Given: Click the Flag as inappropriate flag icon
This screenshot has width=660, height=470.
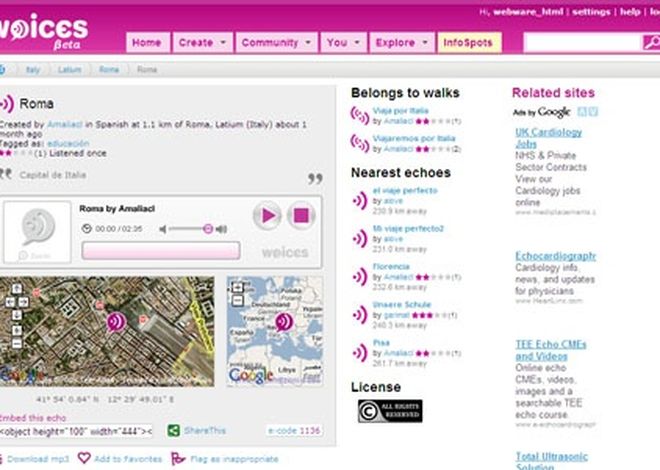Looking at the screenshot, I should [x=178, y=458].
